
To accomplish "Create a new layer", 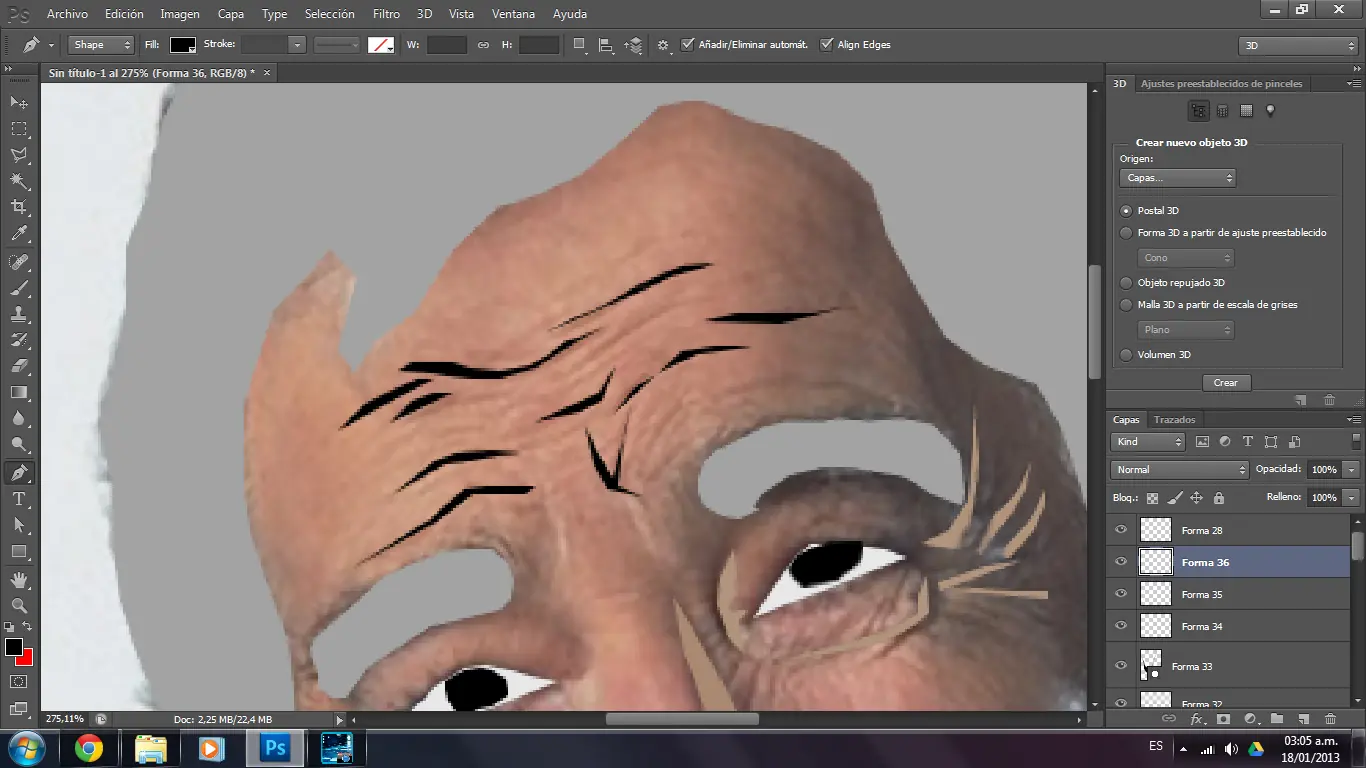I will coord(1303,719).
